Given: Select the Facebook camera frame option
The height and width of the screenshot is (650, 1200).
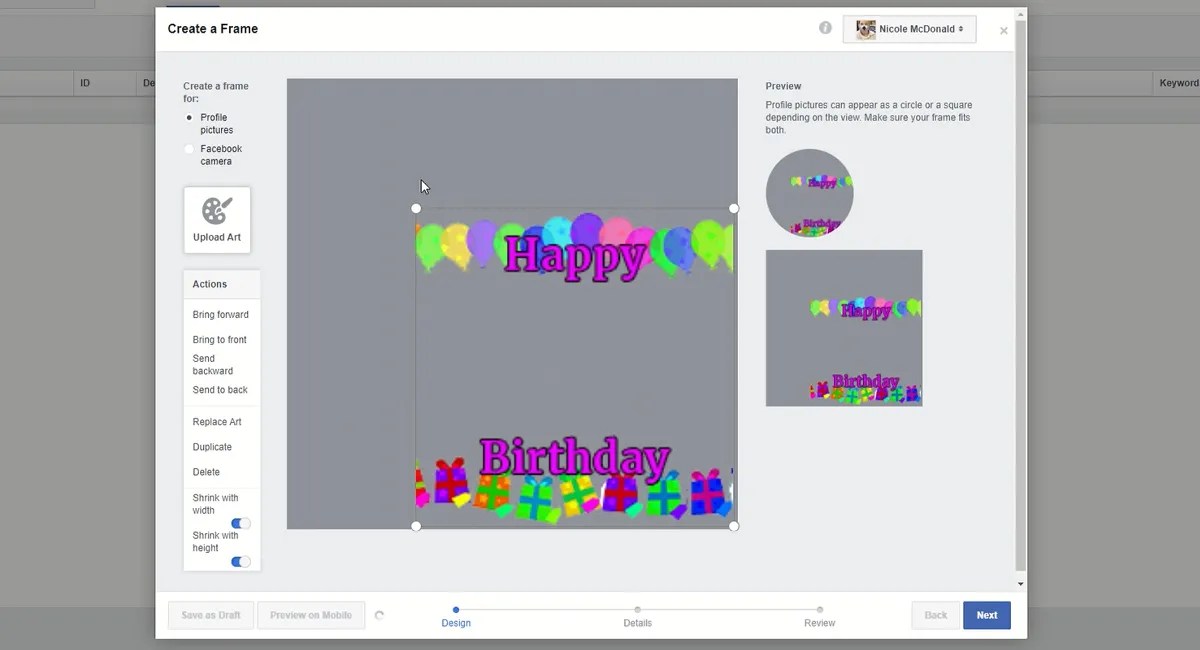Looking at the screenshot, I should pyautogui.click(x=188, y=148).
